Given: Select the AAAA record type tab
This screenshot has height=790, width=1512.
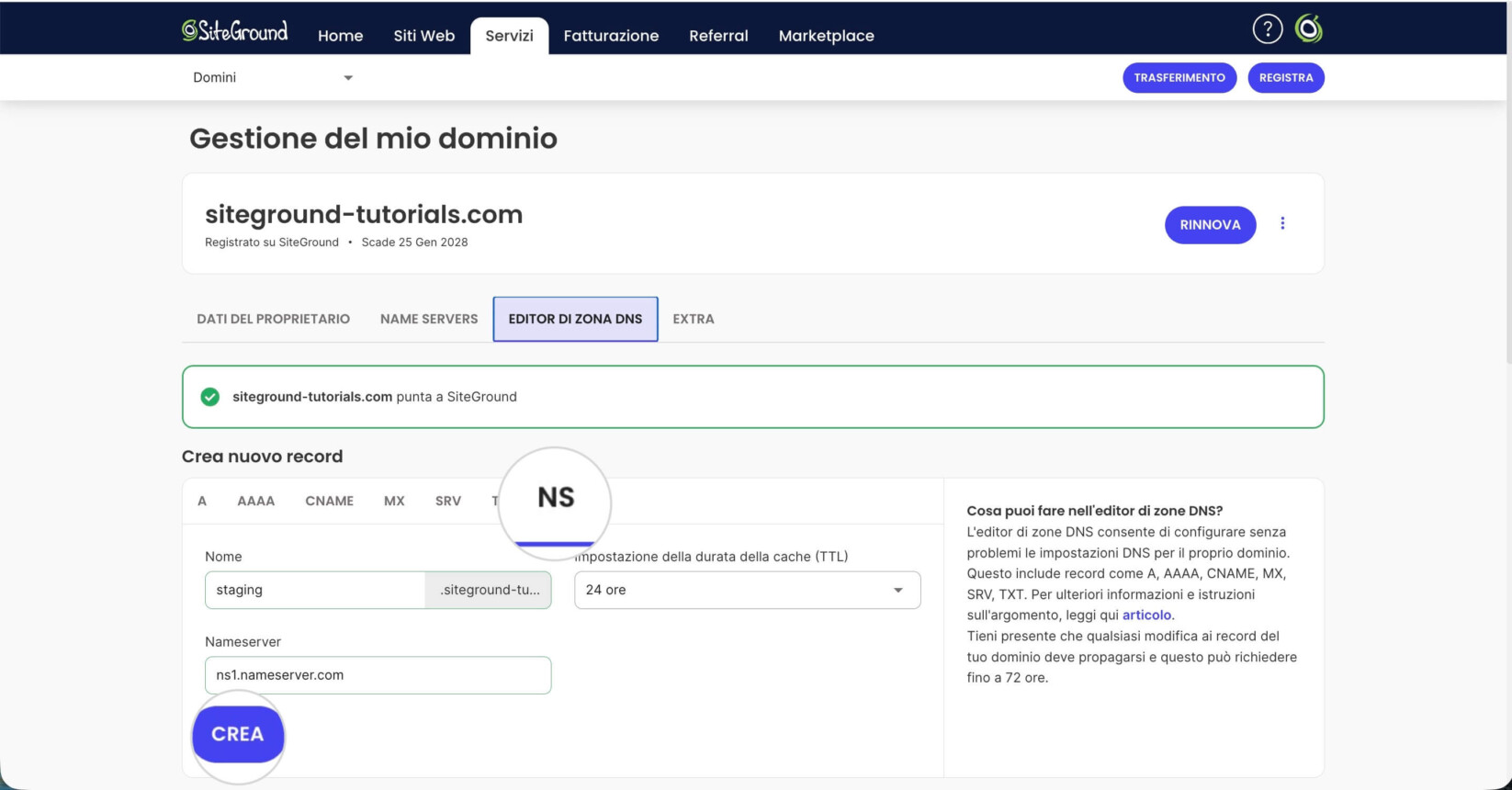Looking at the screenshot, I should (255, 501).
